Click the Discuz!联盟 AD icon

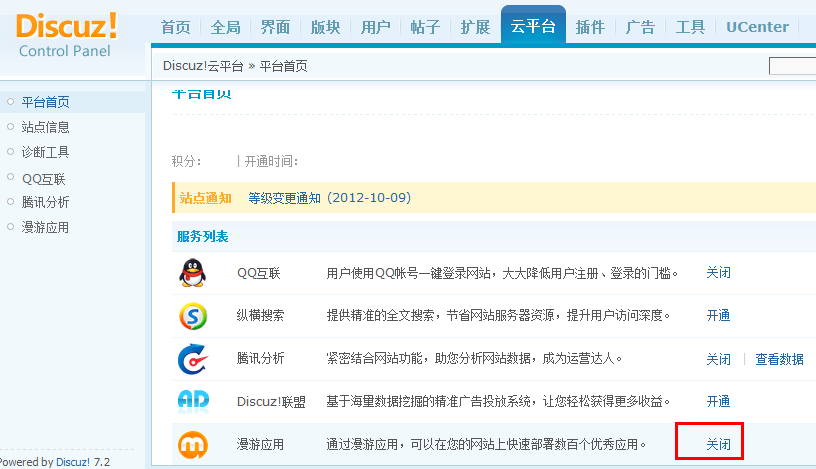click(193, 401)
